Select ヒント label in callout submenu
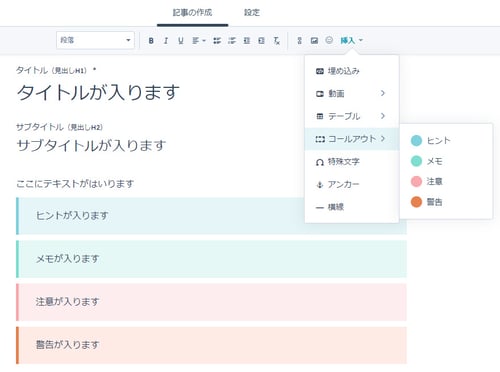Screen dimensions: 500x372 pos(438,141)
